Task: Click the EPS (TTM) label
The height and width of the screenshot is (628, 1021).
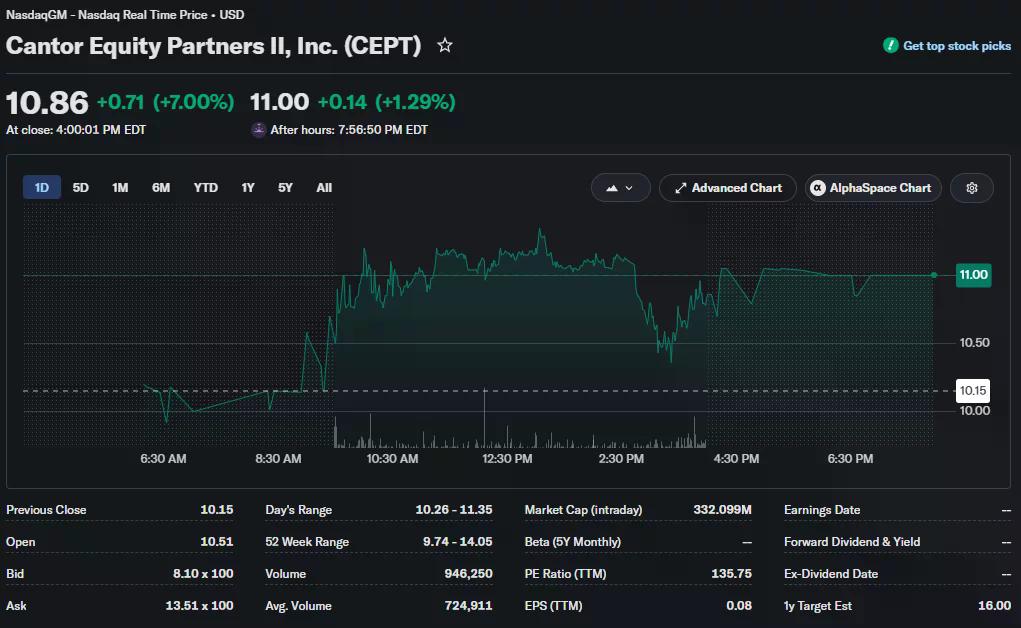Action: pos(553,605)
